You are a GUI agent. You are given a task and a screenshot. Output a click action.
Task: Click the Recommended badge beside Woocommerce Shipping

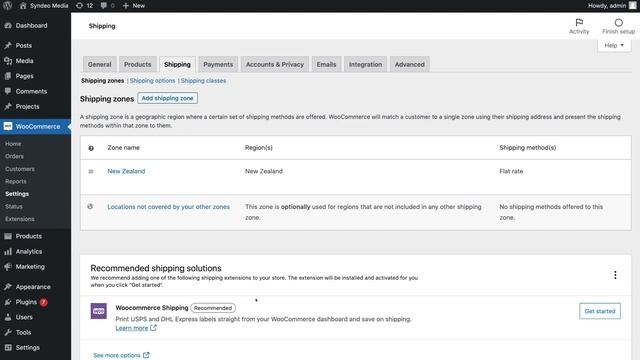tap(213, 308)
